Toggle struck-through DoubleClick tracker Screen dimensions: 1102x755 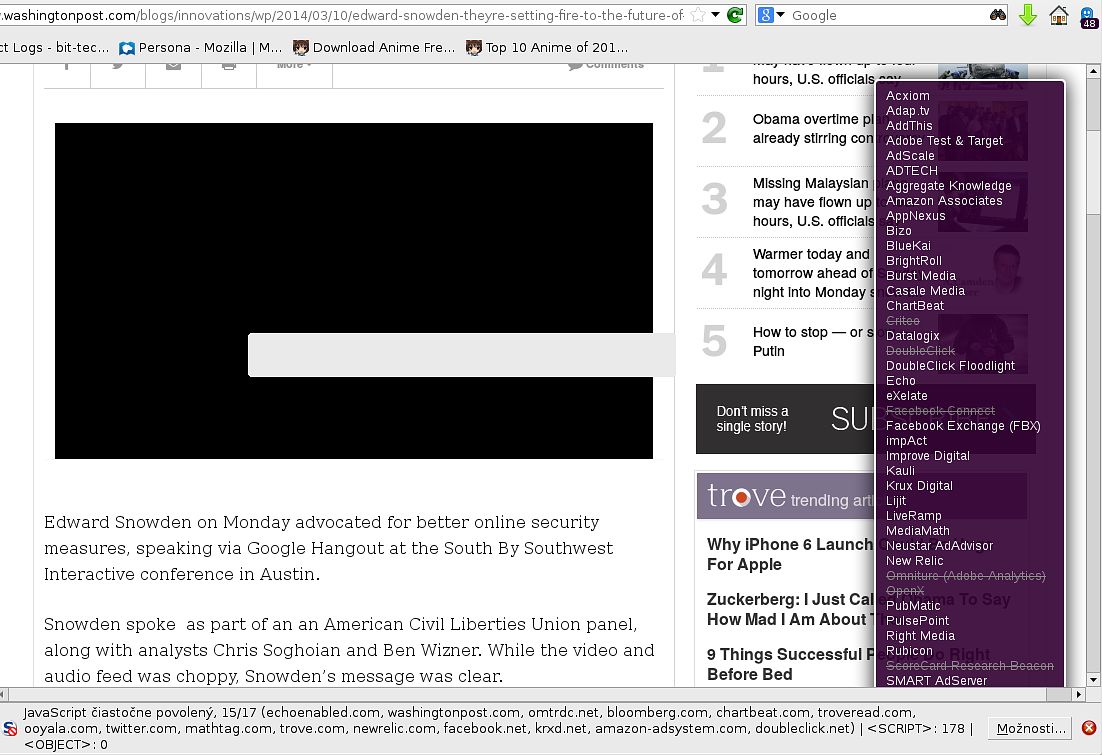pos(920,351)
